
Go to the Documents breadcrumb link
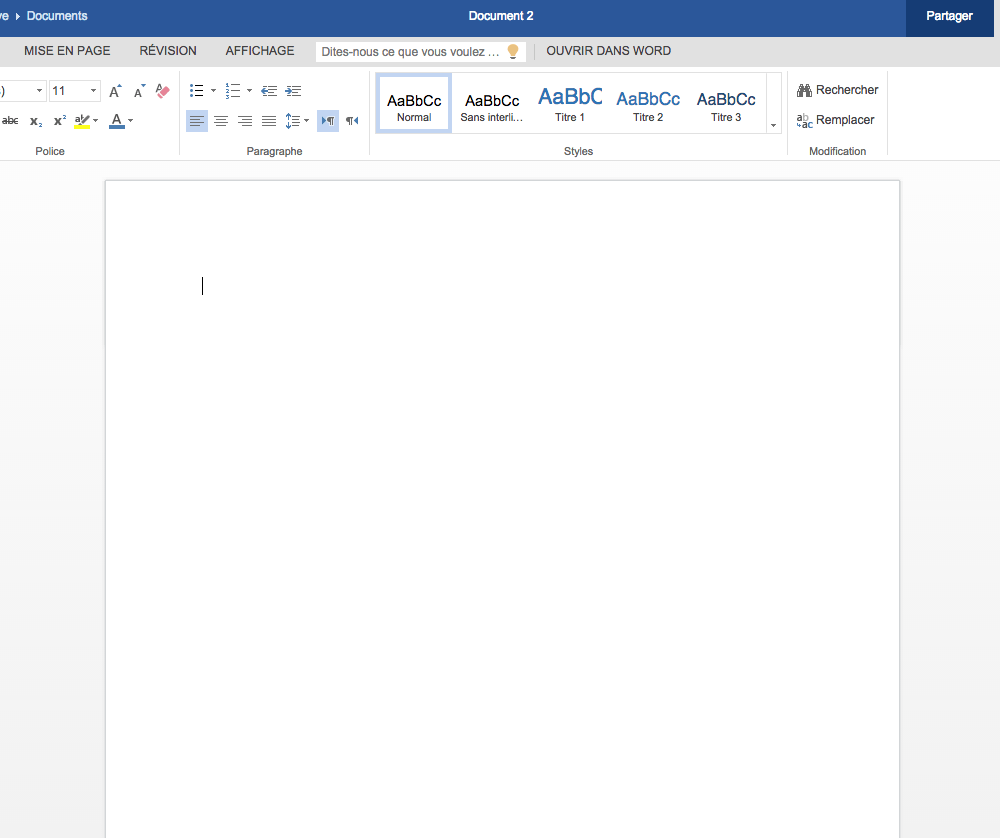57,16
